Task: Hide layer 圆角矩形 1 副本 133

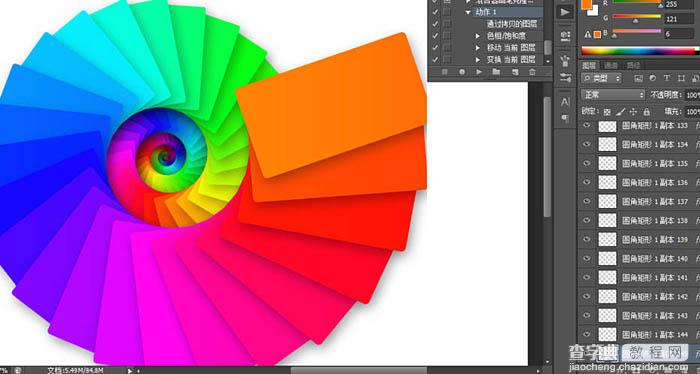Action: point(587,126)
